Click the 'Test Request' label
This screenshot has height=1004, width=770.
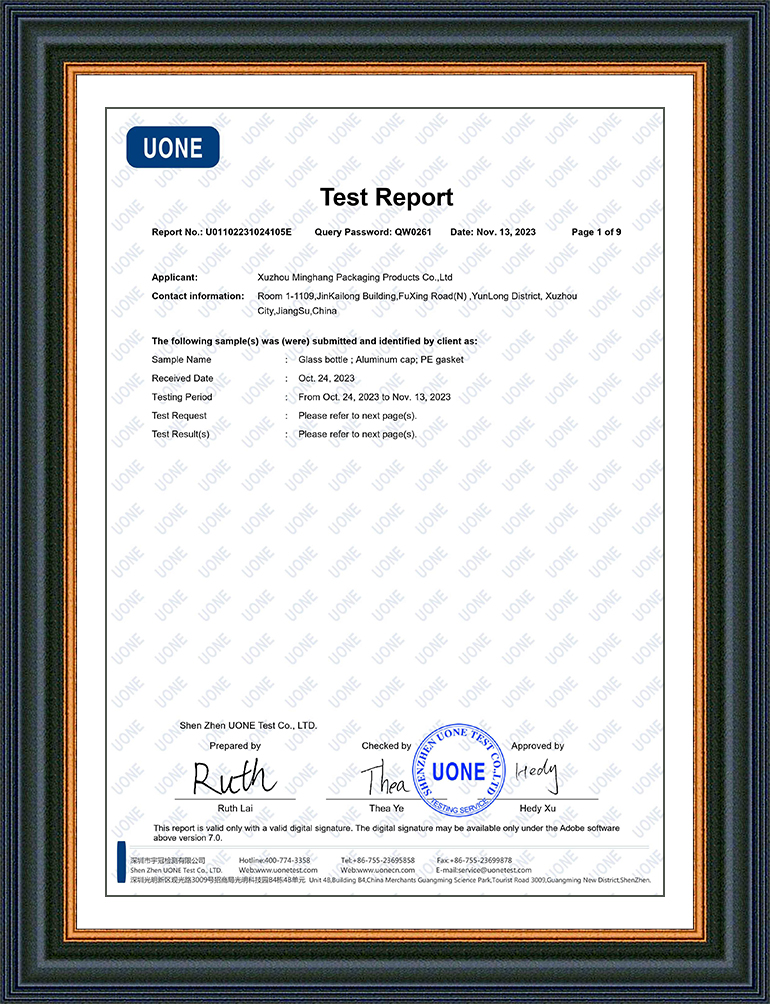click(x=179, y=416)
